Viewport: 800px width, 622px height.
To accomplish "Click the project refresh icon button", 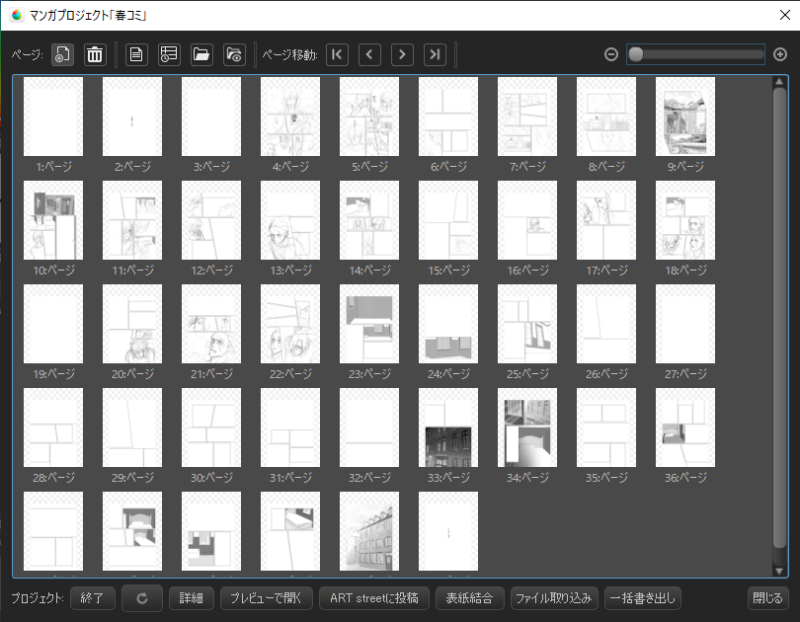I will coord(142,598).
